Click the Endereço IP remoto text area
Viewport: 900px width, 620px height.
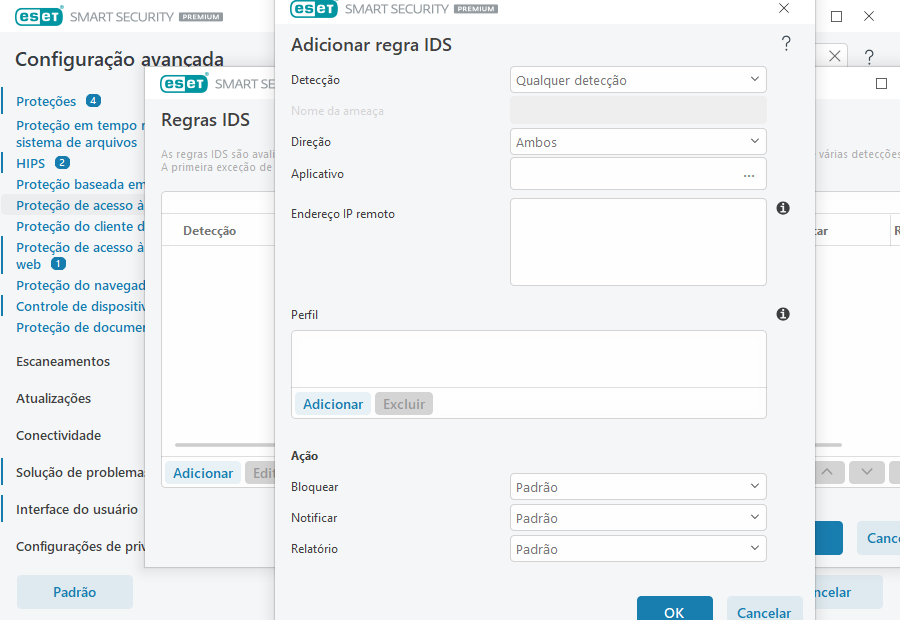tap(638, 242)
